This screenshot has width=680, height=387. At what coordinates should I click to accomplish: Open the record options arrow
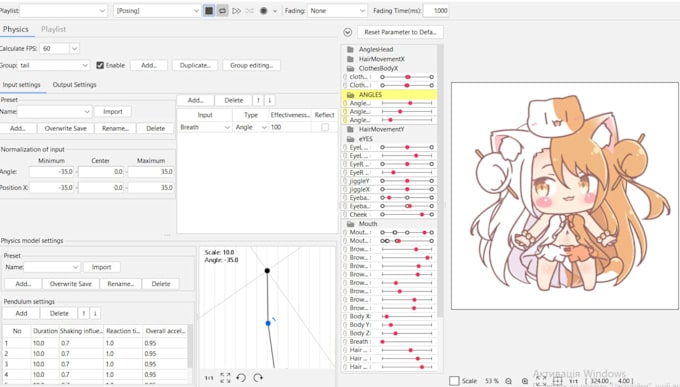pos(275,11)
